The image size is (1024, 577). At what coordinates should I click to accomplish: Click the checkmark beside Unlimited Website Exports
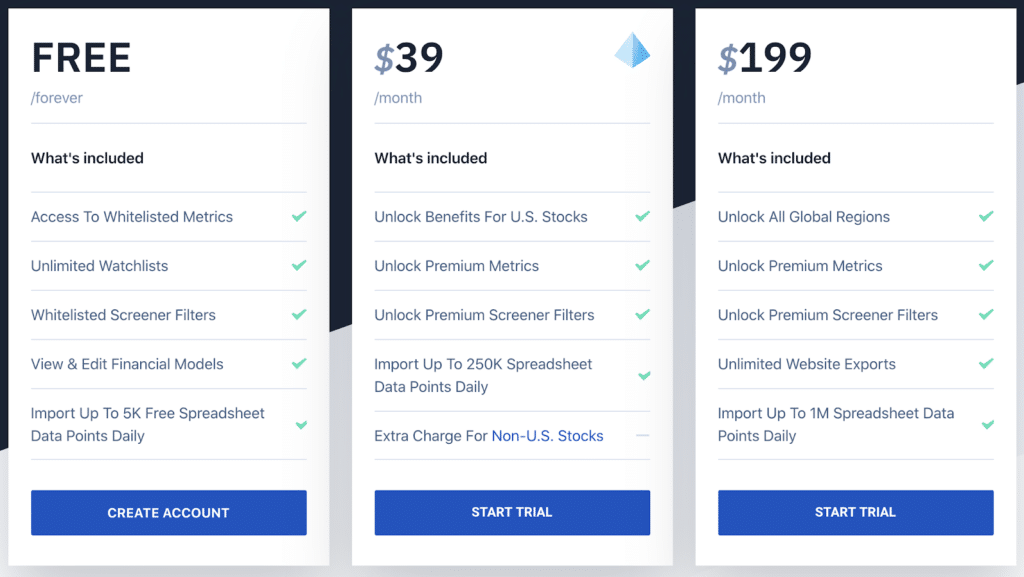987,364
